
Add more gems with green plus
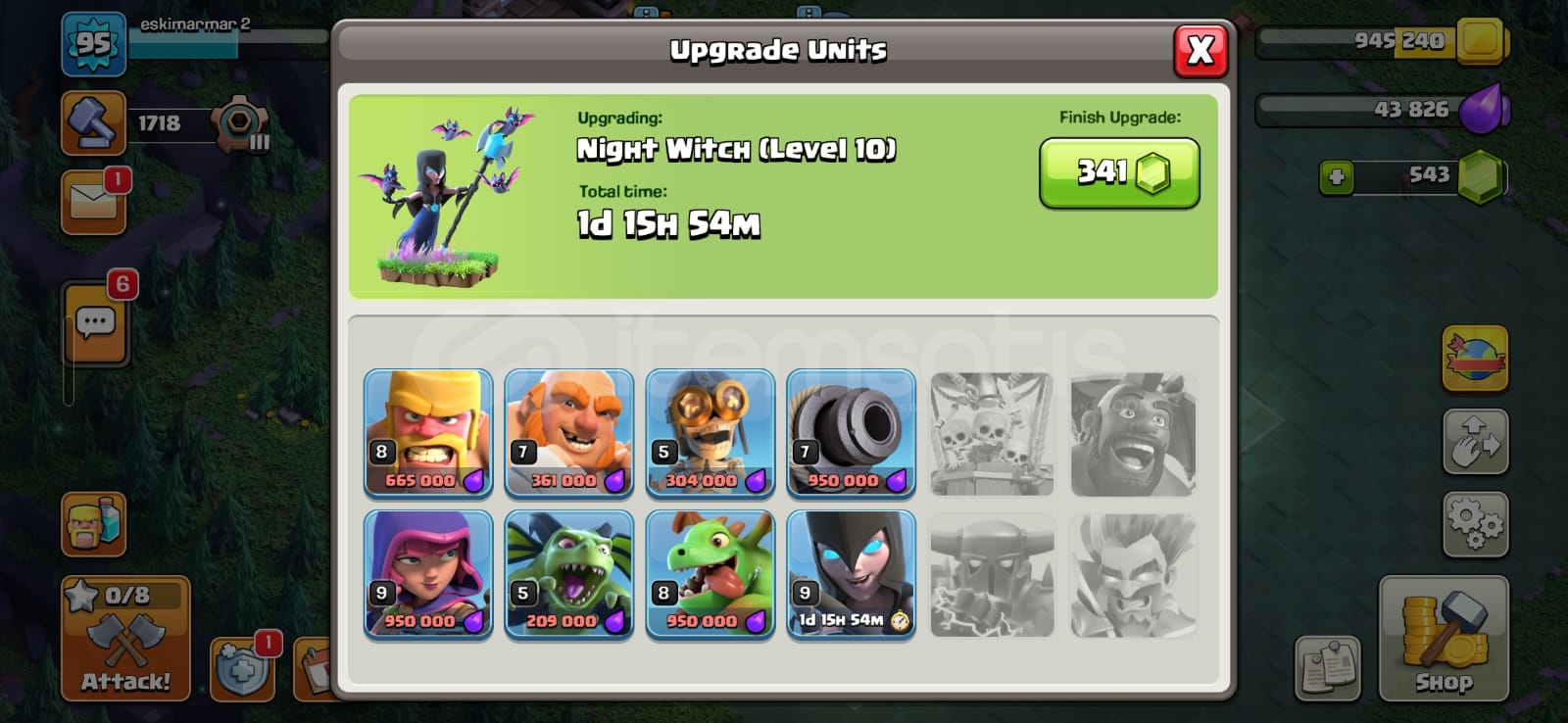click(x=1337, y=177)
